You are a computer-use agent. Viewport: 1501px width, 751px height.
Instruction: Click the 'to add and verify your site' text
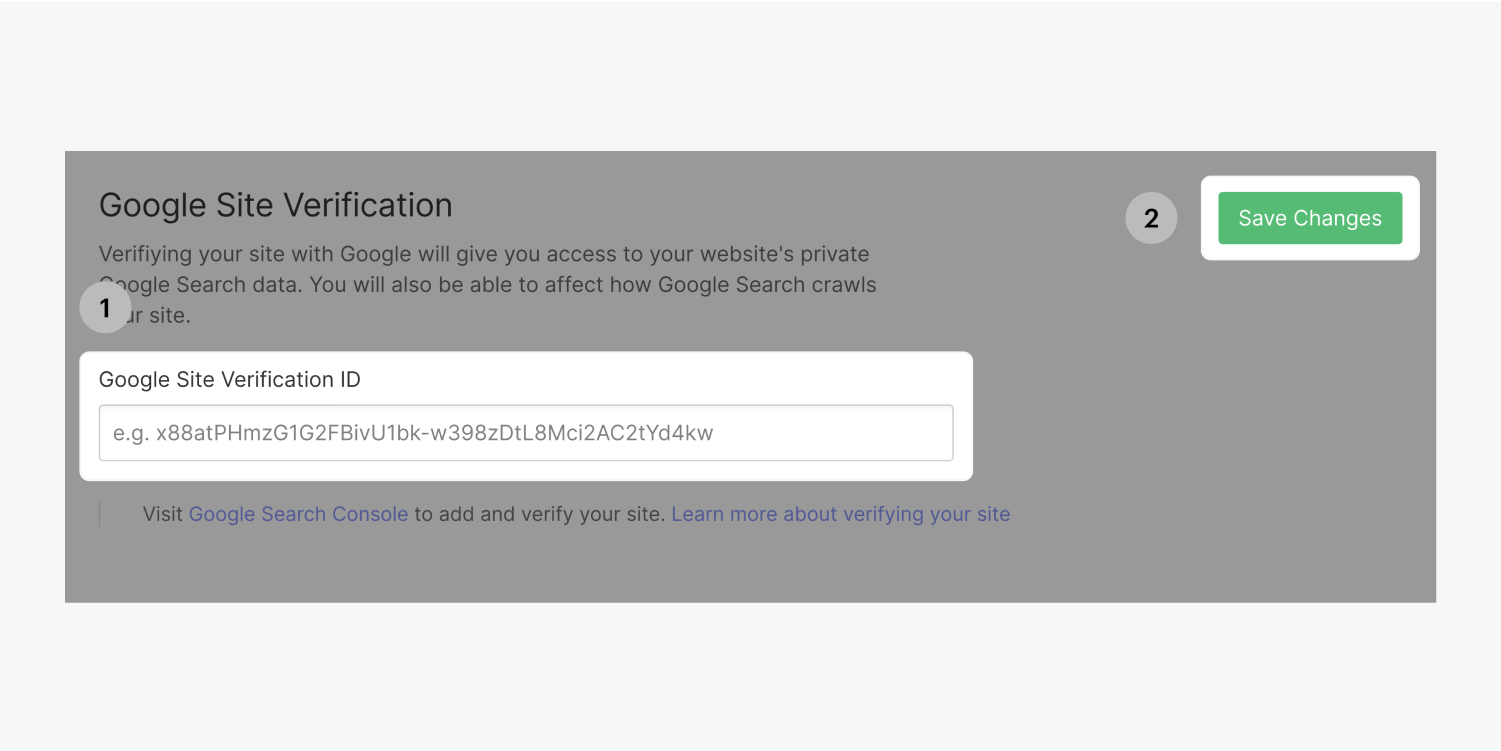(539, 514)
